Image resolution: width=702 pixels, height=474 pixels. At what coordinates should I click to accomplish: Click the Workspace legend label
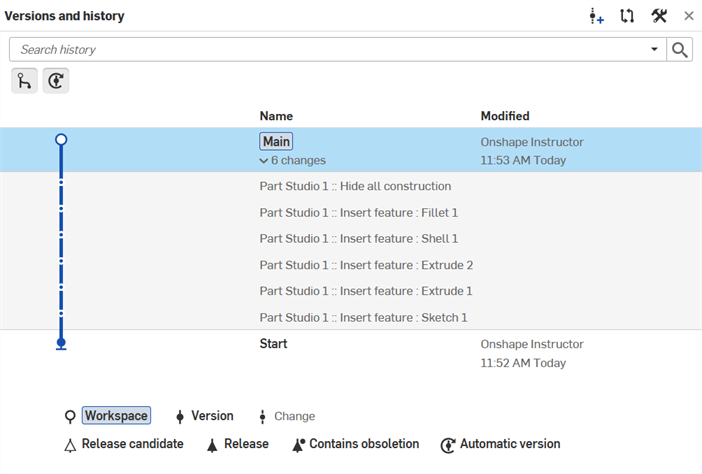pyautogui.click(x=116, y=416)
